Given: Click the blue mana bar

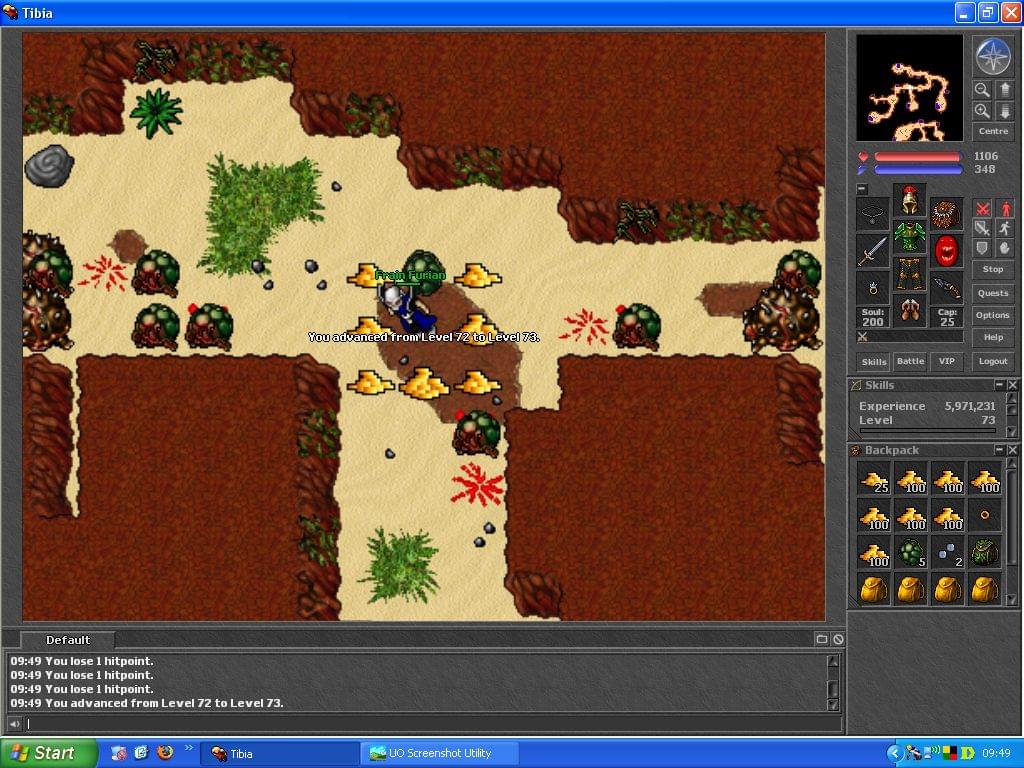Looking at the screenshot, I should tap(918, 170).
